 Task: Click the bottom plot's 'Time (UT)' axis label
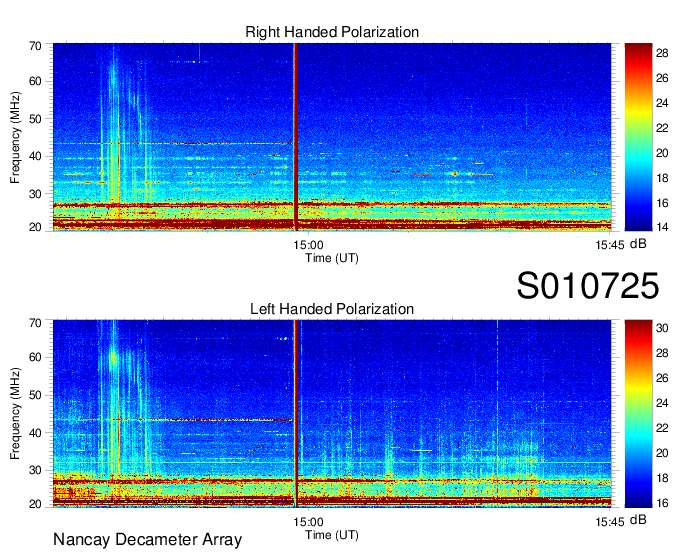pyautogui.click(x=332, y=535)
